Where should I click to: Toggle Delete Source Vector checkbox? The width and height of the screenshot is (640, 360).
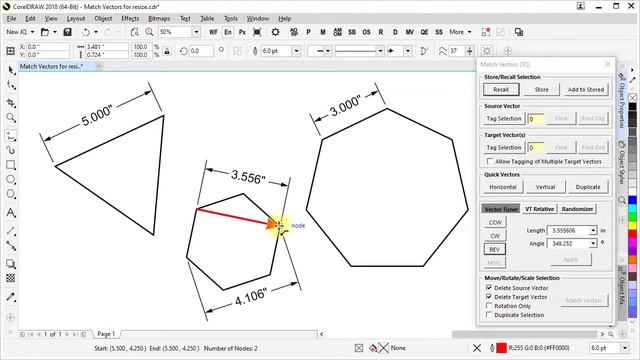pyautogui.click(x=489, y=288)
